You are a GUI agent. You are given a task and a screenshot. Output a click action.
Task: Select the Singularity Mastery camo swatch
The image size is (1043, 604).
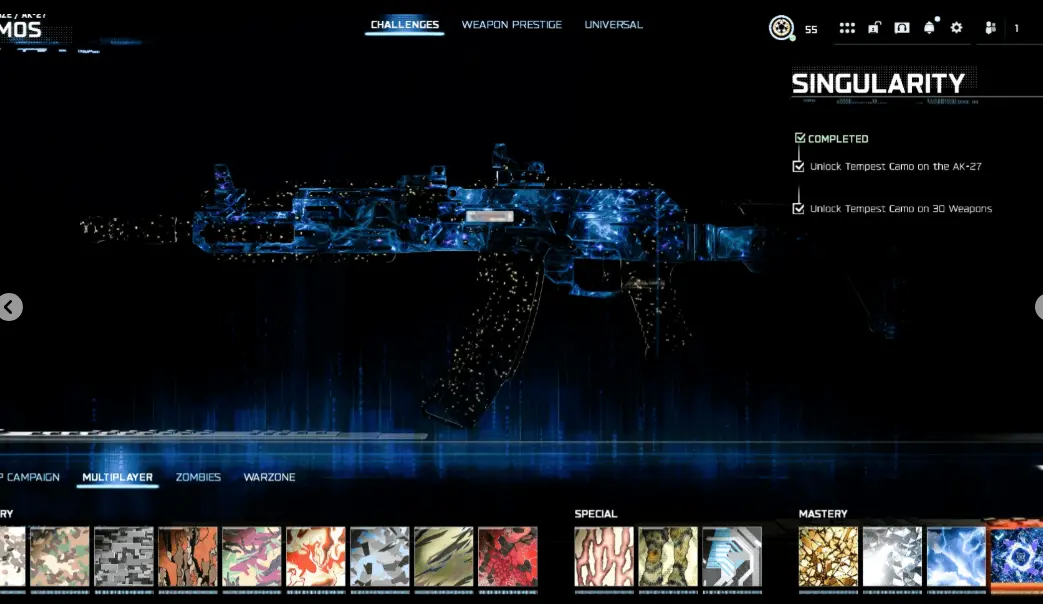(1017, 555)
